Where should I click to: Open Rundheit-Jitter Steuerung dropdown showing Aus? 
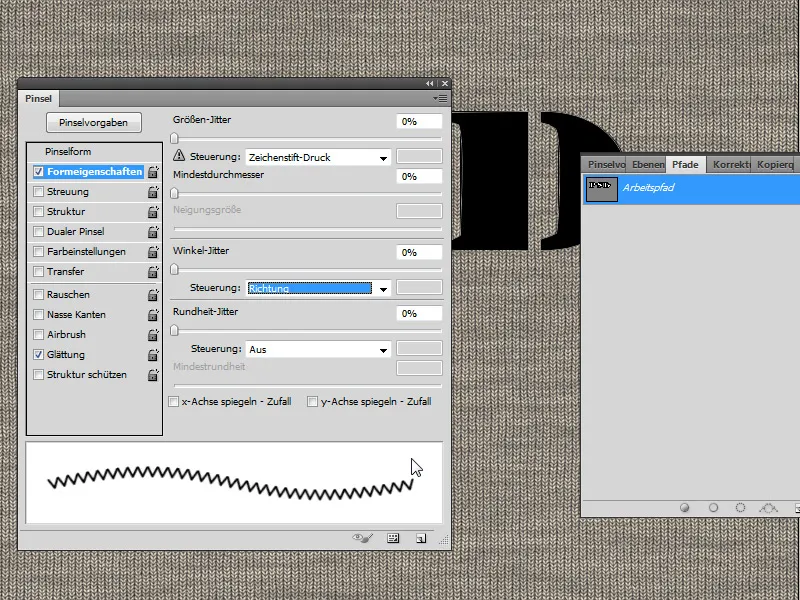pyautogui.click(x=318, y=349)
